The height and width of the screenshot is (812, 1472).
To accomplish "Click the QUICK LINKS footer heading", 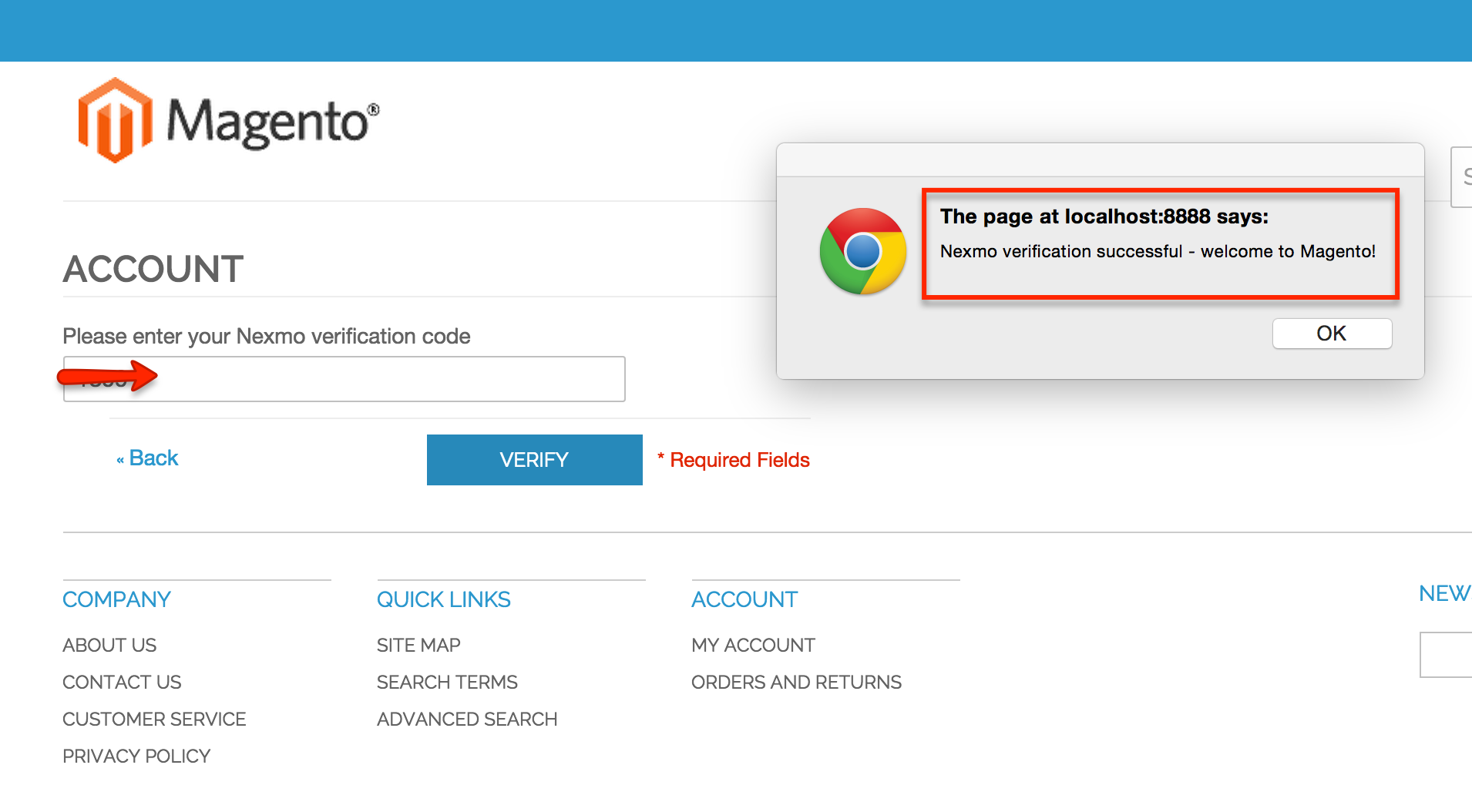I will click(443, 599).
